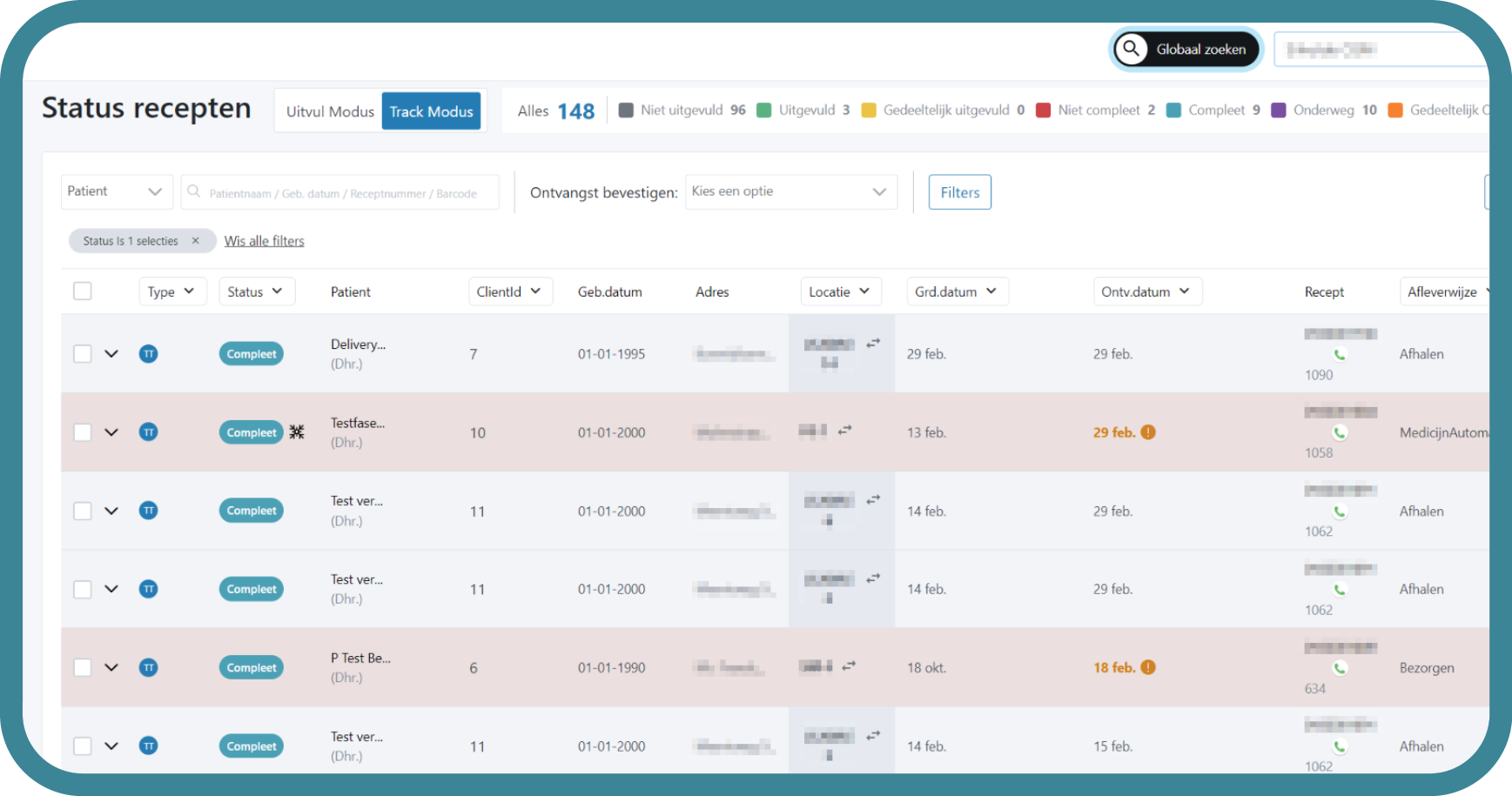Click patient name 'Testfase...'
1512x796 pixels.
pos(358,423)
